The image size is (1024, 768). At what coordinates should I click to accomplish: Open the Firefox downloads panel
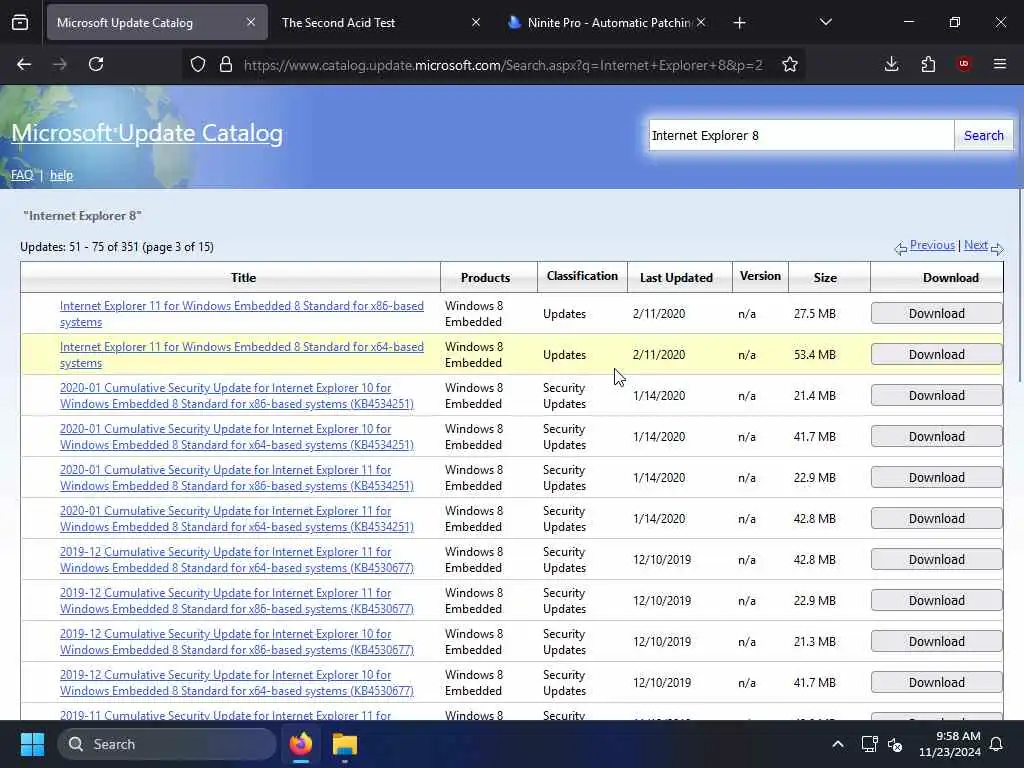pyautogui.click(x=891, y=64)
